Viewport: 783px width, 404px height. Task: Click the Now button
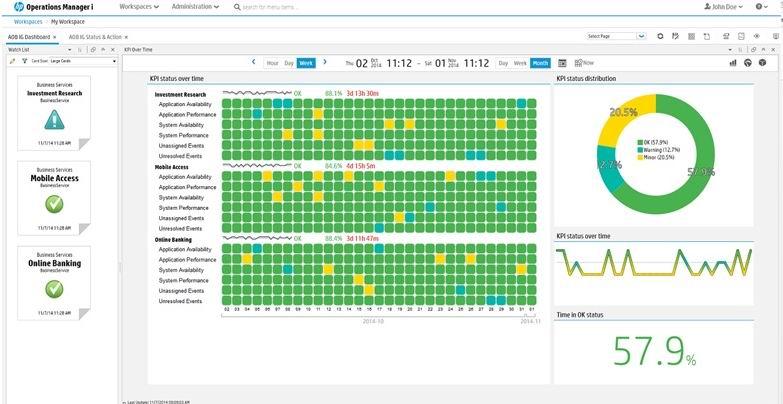tap(584, 63)
